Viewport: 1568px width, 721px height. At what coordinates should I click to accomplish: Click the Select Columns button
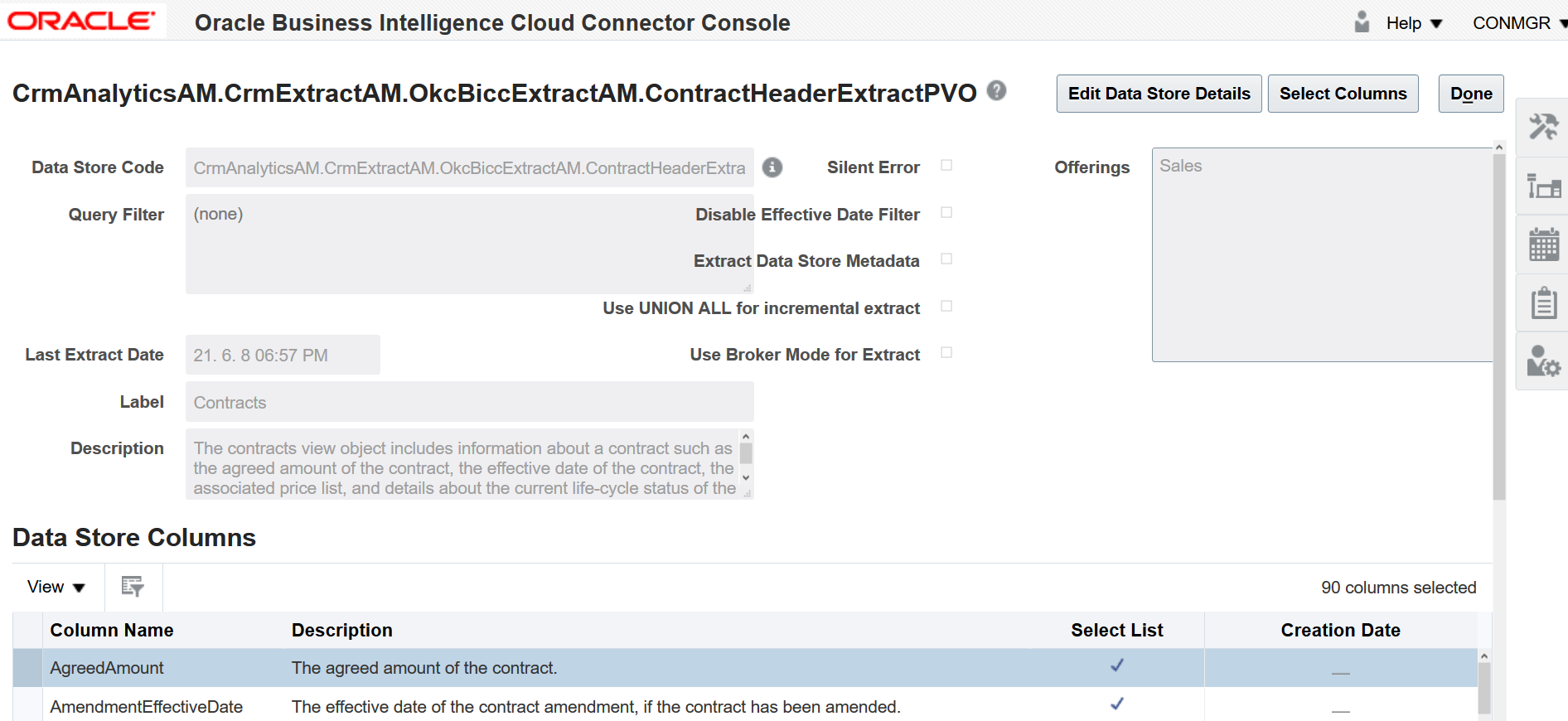tap(1343, 94)
